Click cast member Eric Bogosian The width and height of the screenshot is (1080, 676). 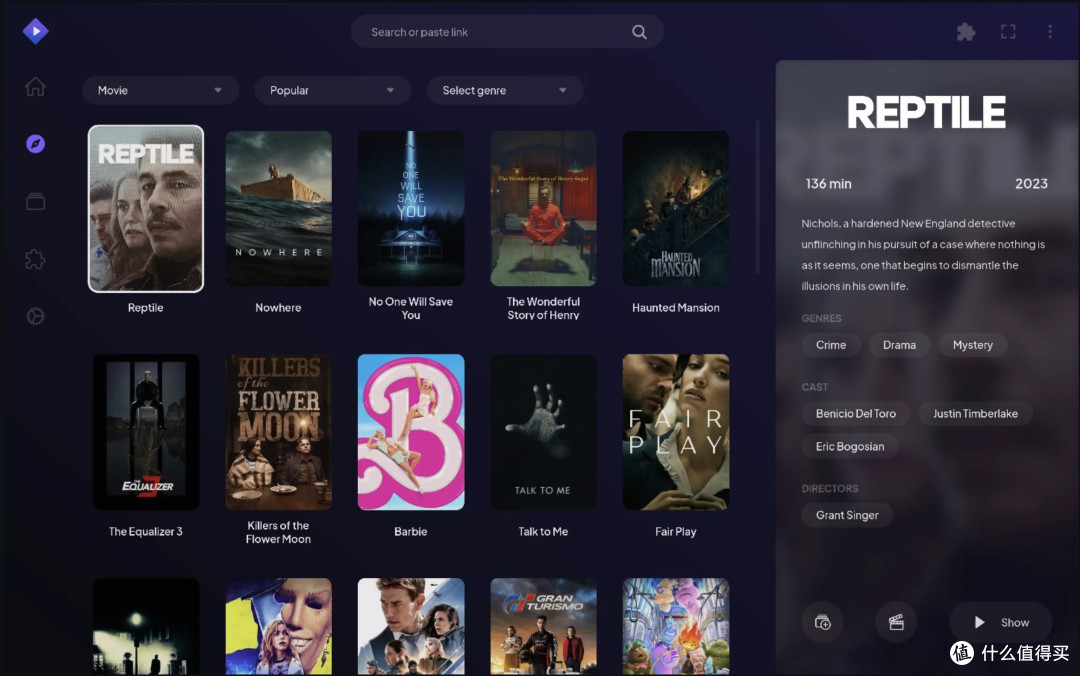[x=850, y=447]
